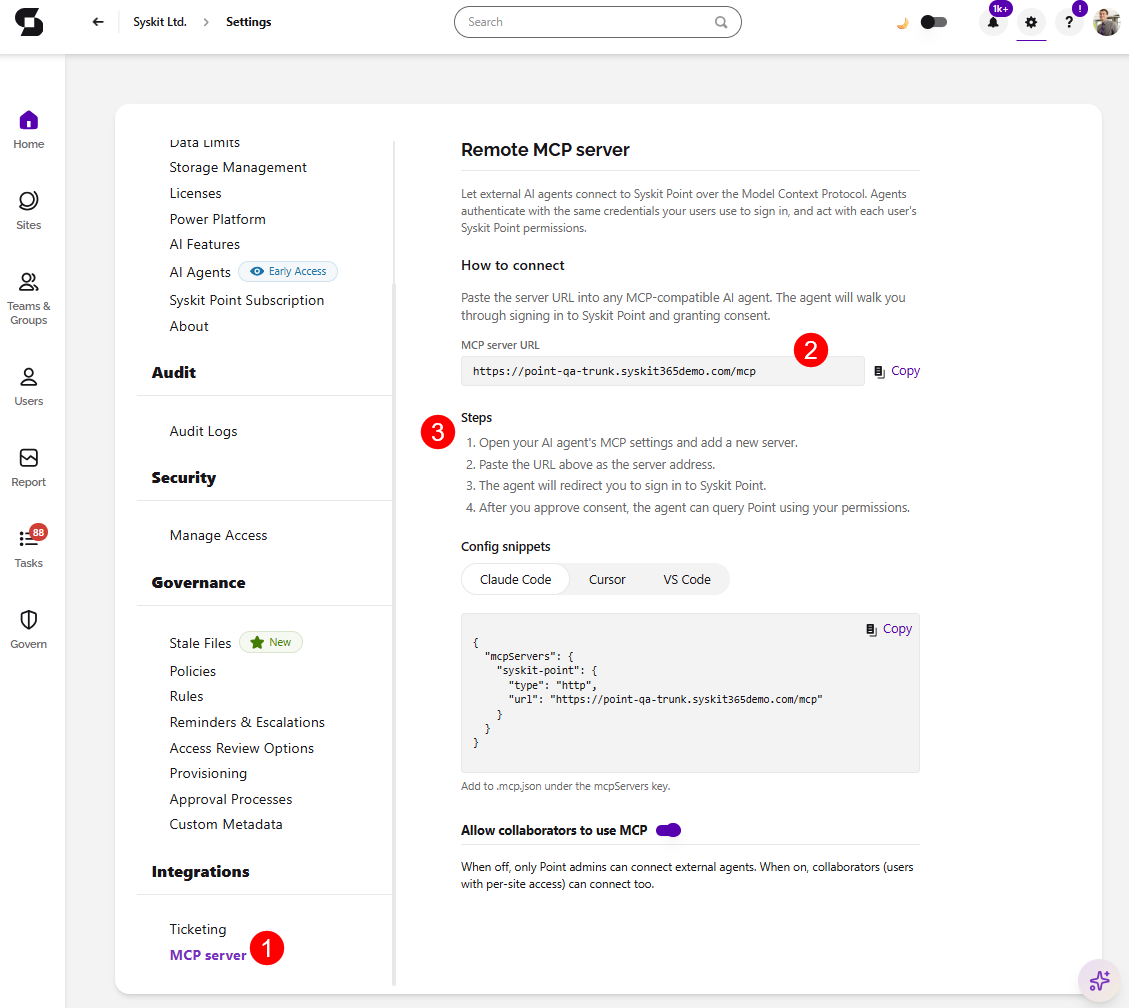Go back using the left arrow icon
1129x1008 pixels.
point(98,22)
